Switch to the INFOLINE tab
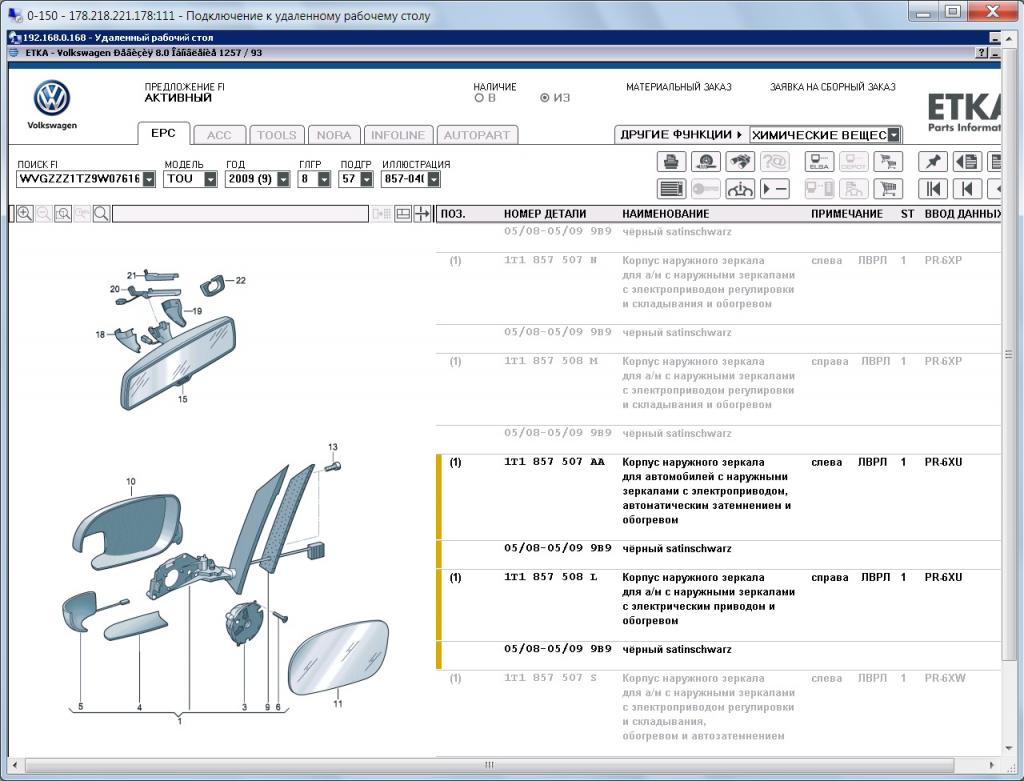The image size is (1024, 781). tap(398, 135)
